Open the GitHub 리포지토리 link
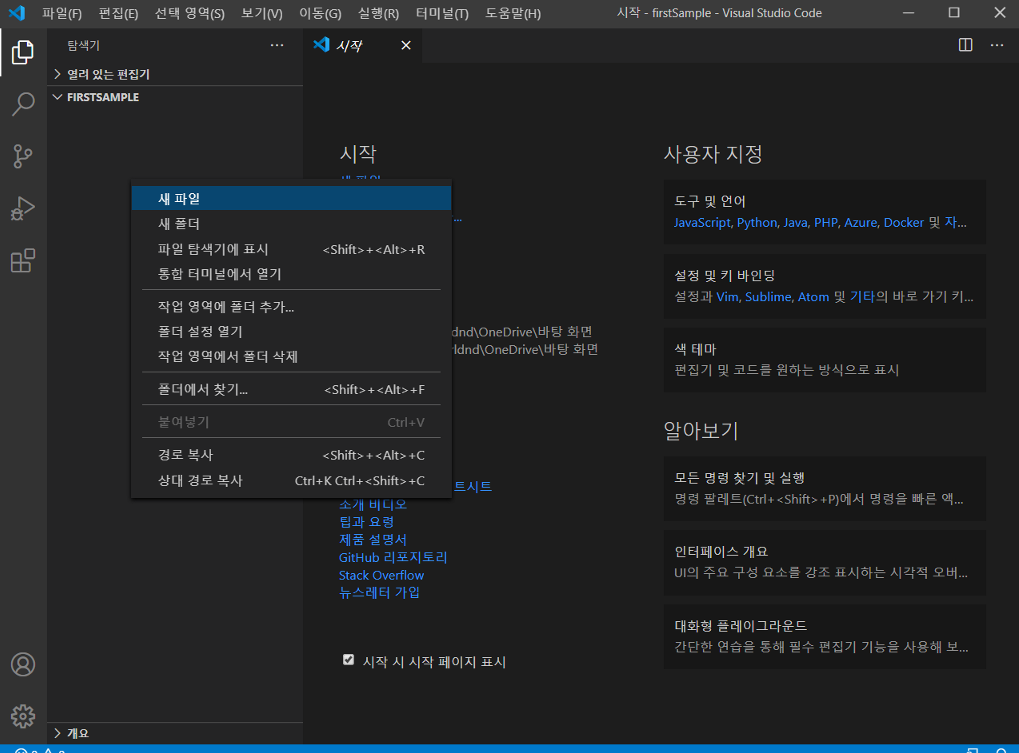 [393, 557]
